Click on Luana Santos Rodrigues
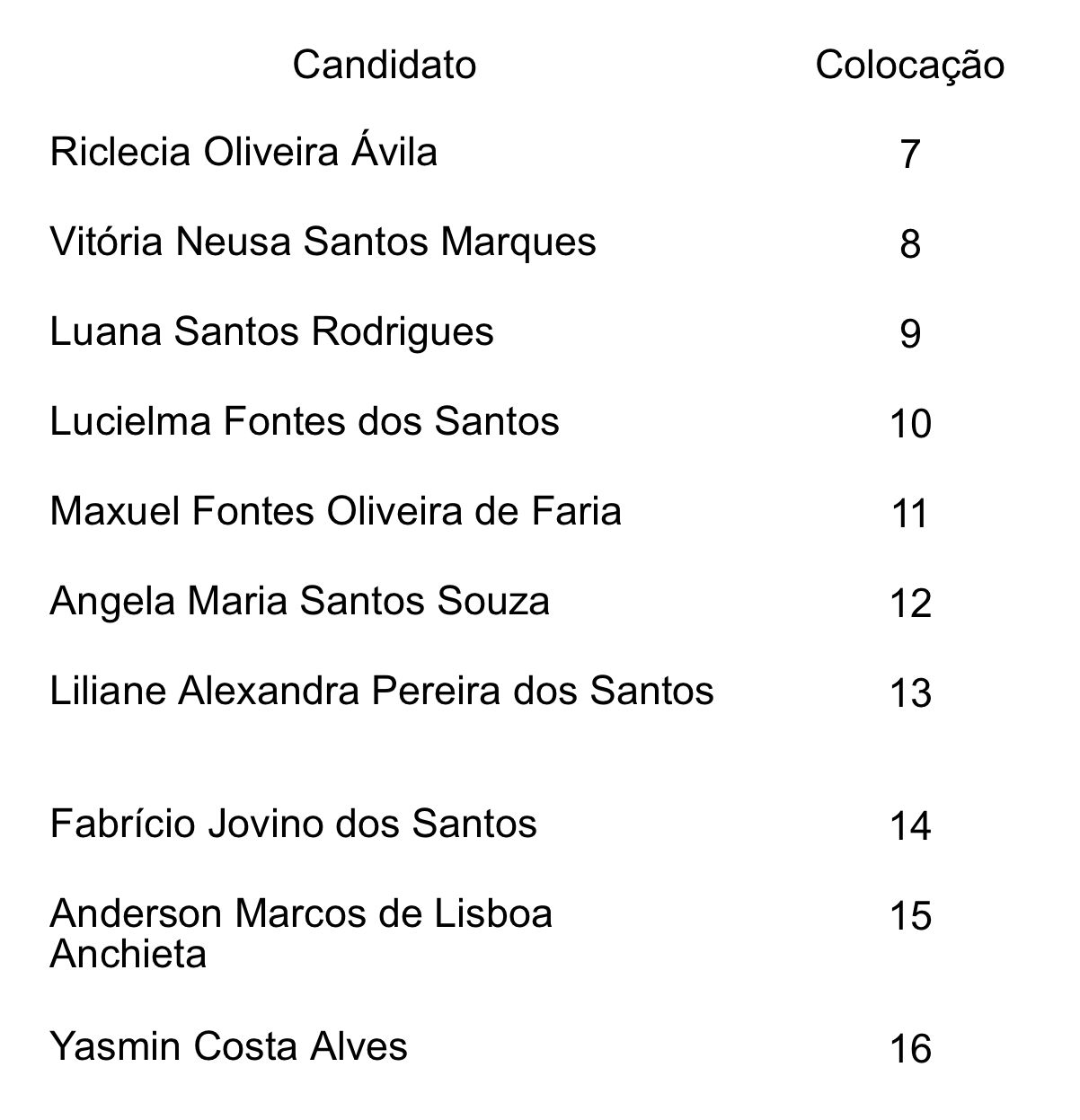 [272, 331]
